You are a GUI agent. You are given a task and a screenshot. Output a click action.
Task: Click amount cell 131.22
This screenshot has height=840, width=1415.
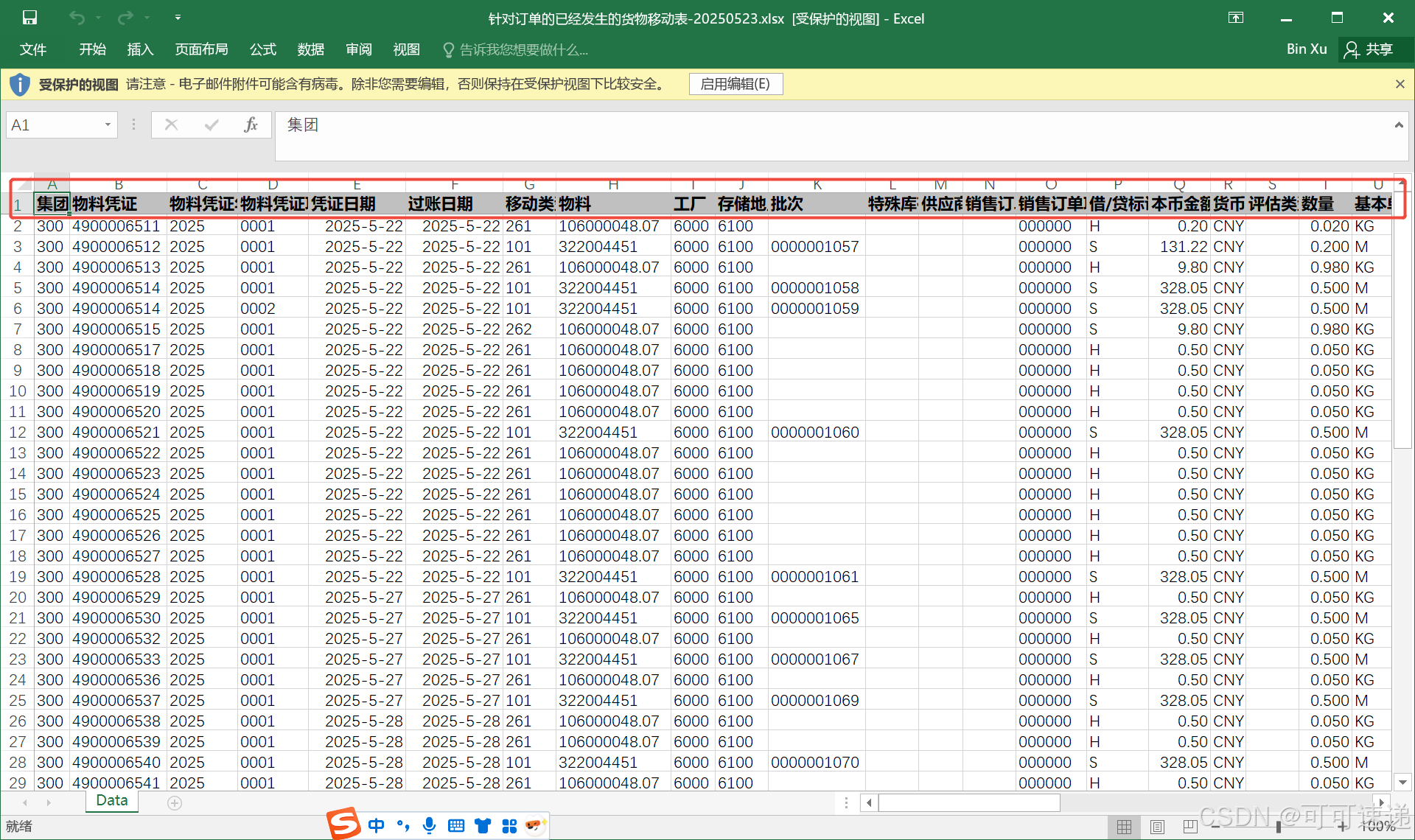(1180, 247)
